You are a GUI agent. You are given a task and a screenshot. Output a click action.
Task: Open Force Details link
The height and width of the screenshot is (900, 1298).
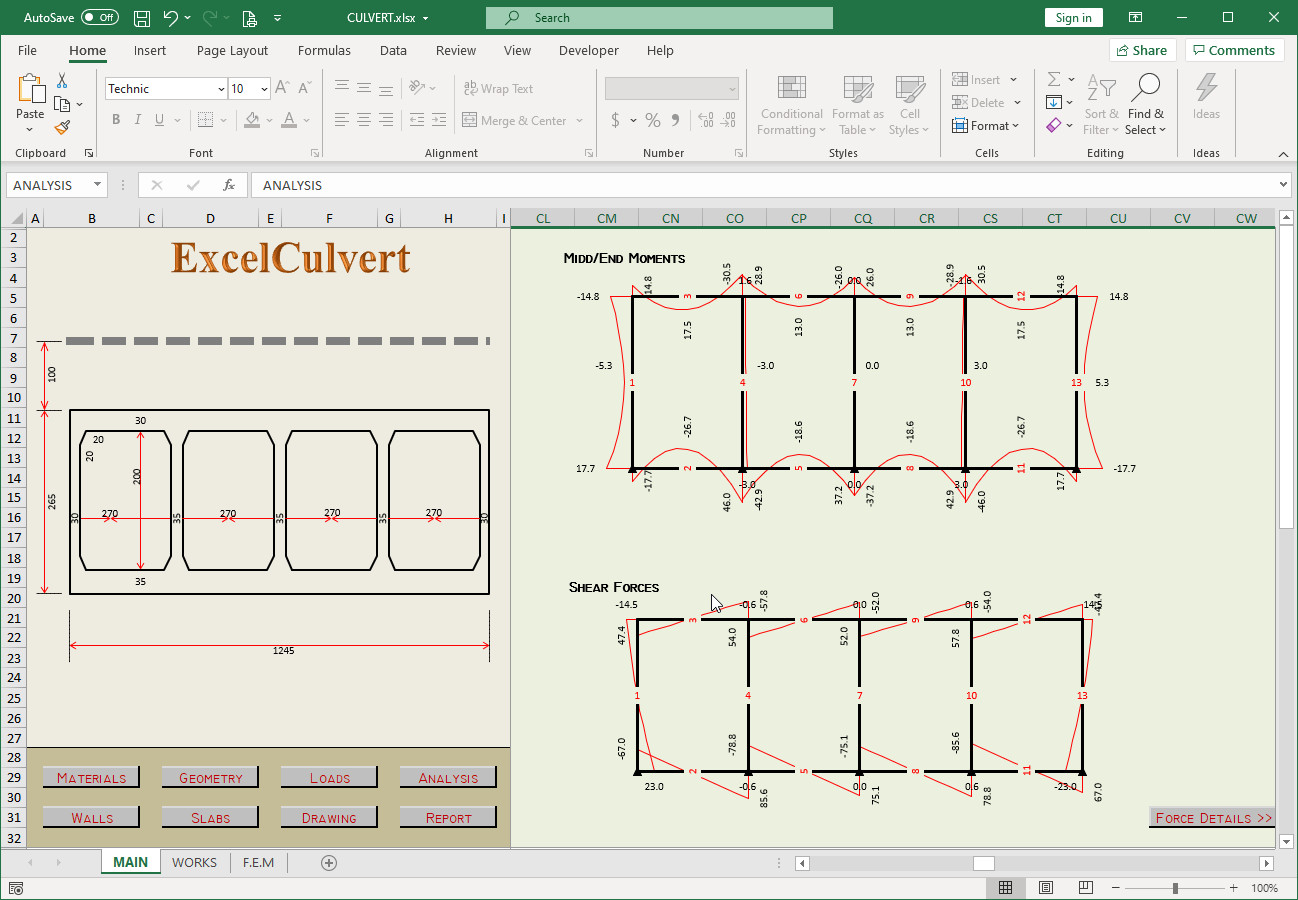click(1211, 817)
